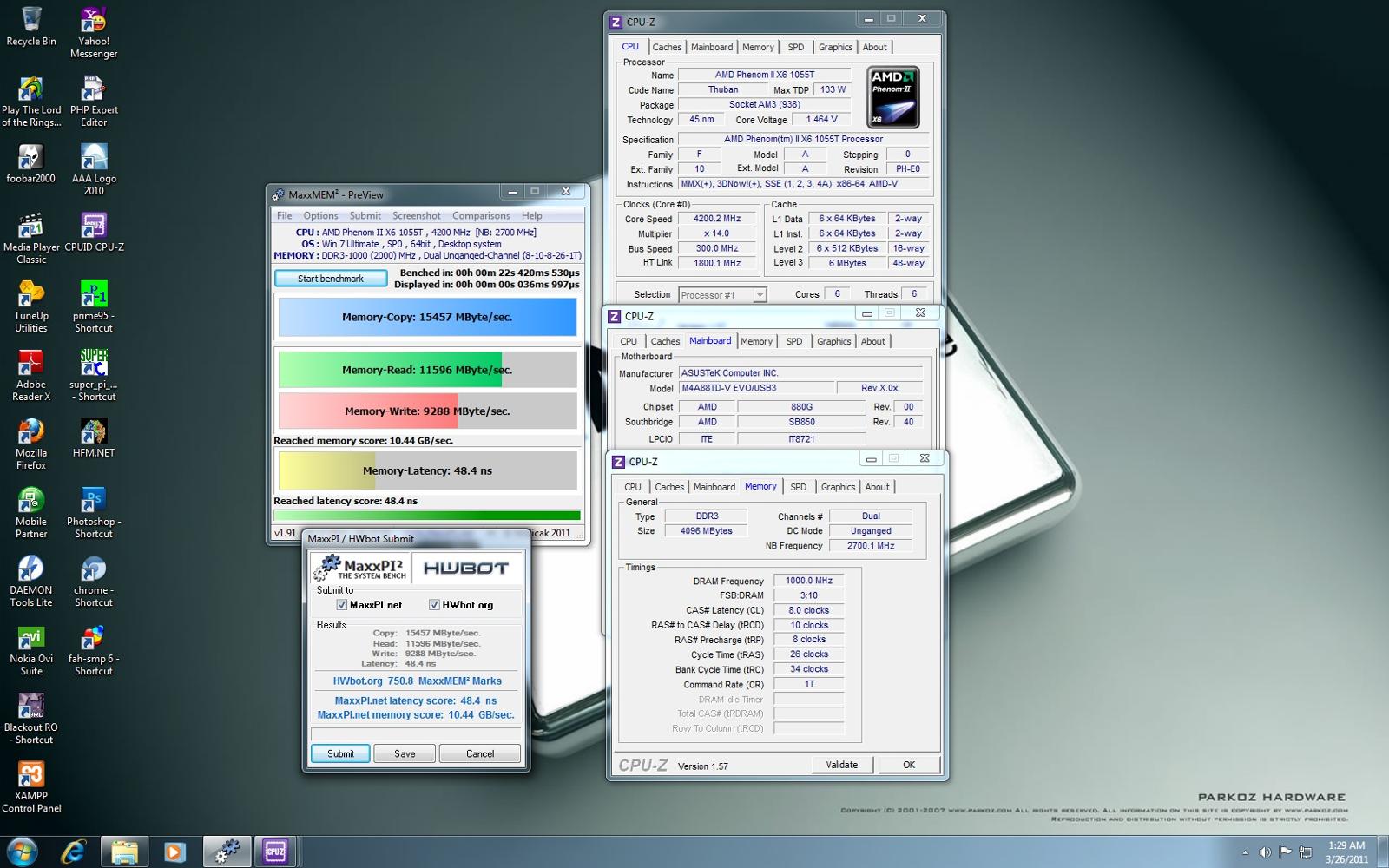
Task: Click the taskbar clock showing 1:29 AM
Action: click(x=1346, y=852)
